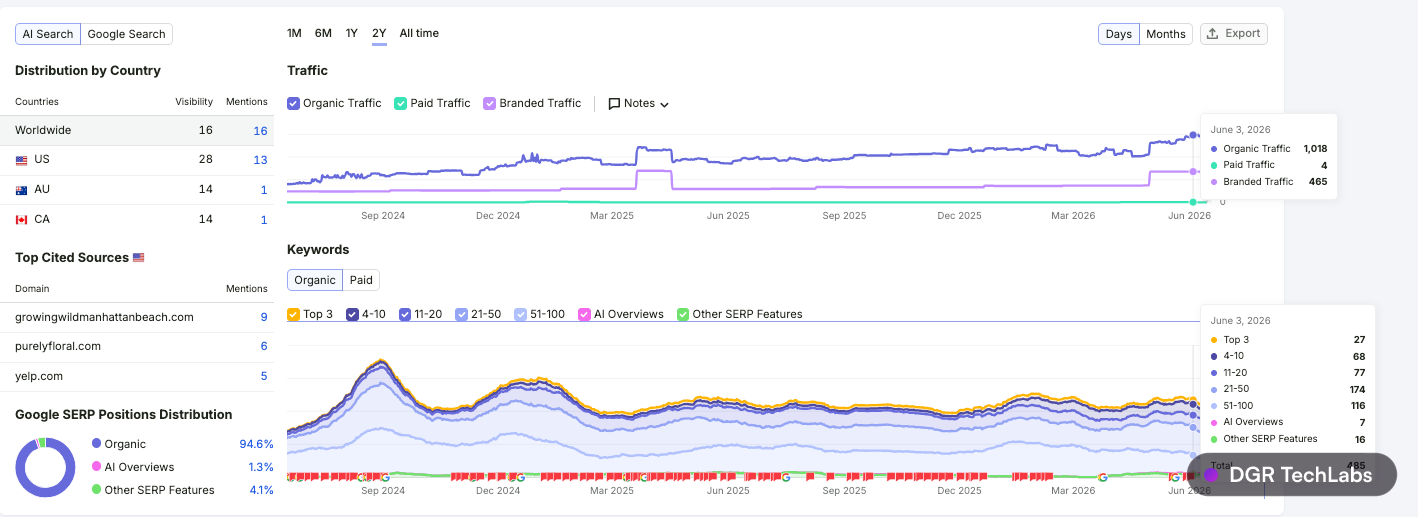1418x517 pixels.
Task: Select the 1Y time range
Action: (x=352, y=33)
